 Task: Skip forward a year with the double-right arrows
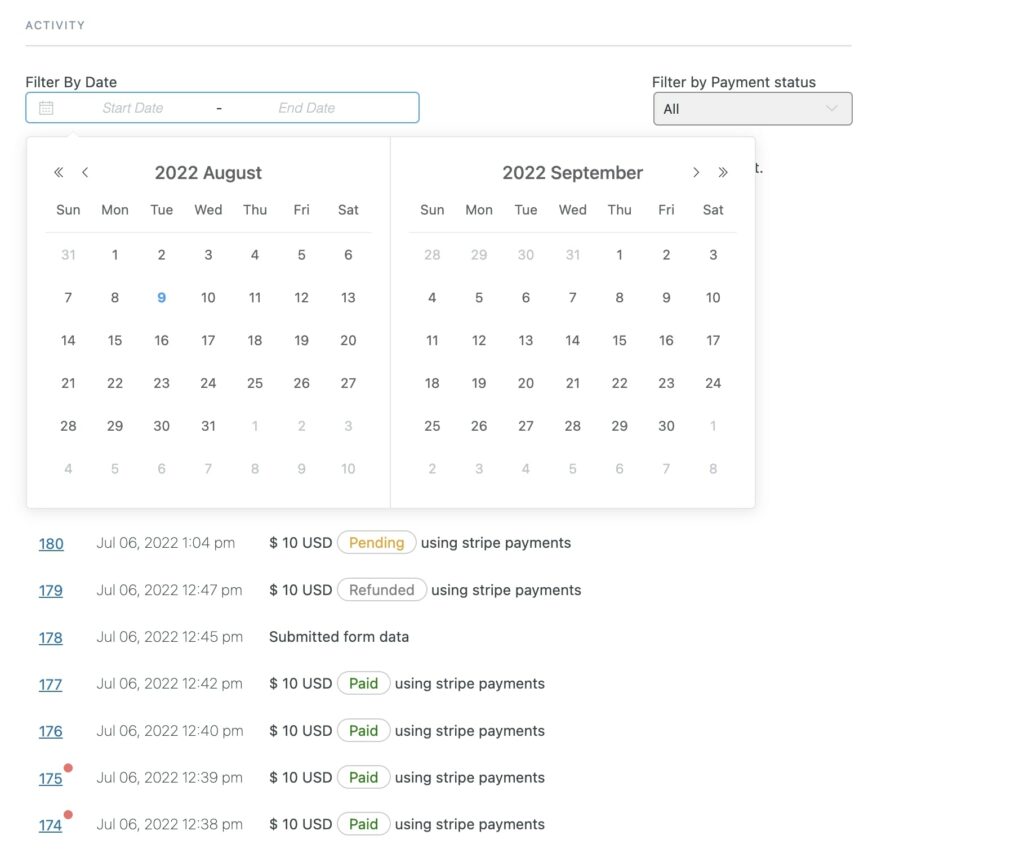point(723,172)
